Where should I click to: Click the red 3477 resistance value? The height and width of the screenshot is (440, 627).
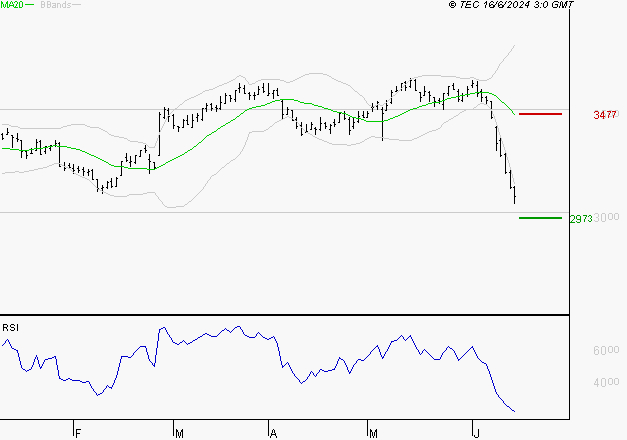click(605, 115)
